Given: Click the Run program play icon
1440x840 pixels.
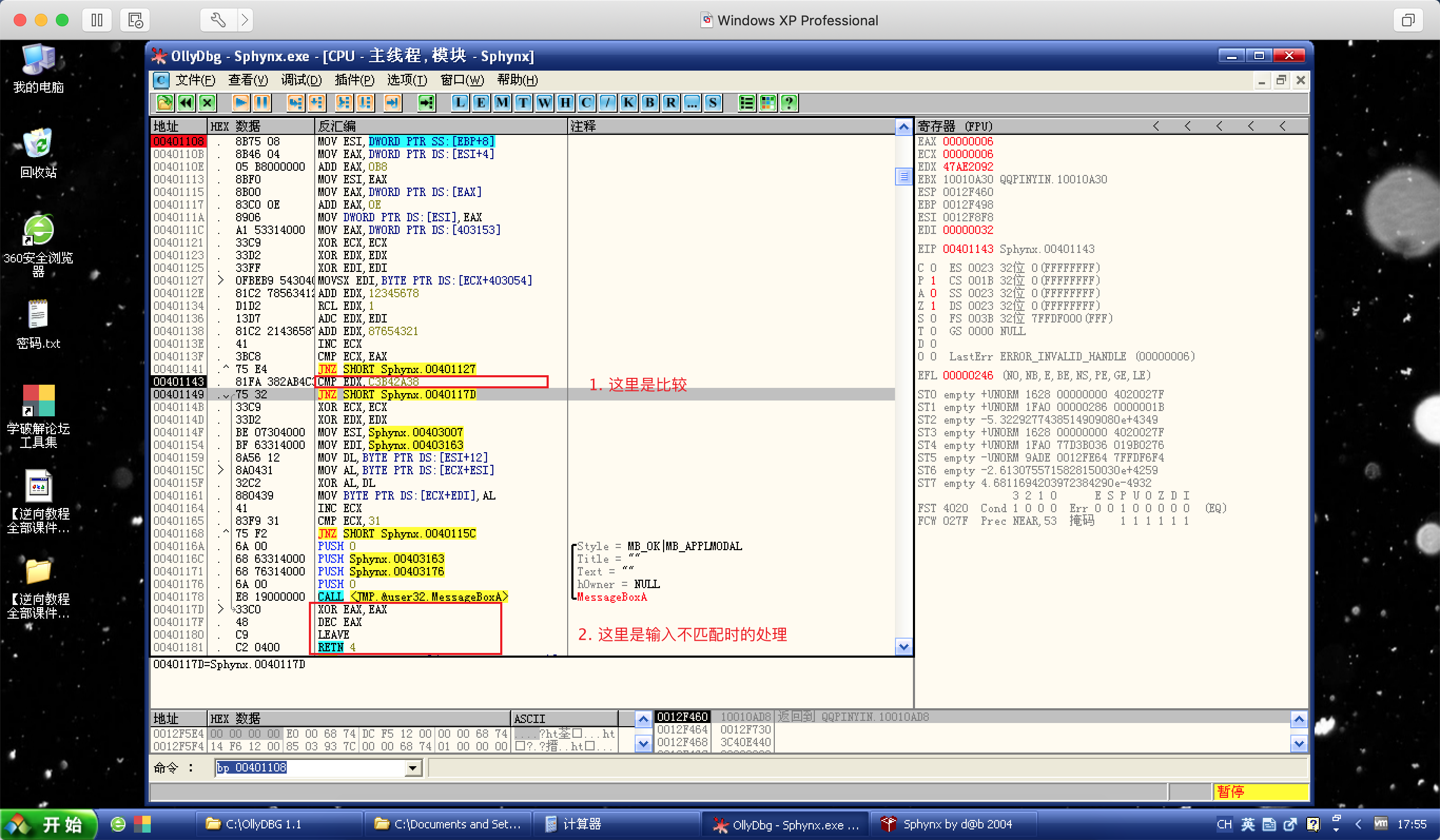Looking at the screenshot, I should point(240,103).
